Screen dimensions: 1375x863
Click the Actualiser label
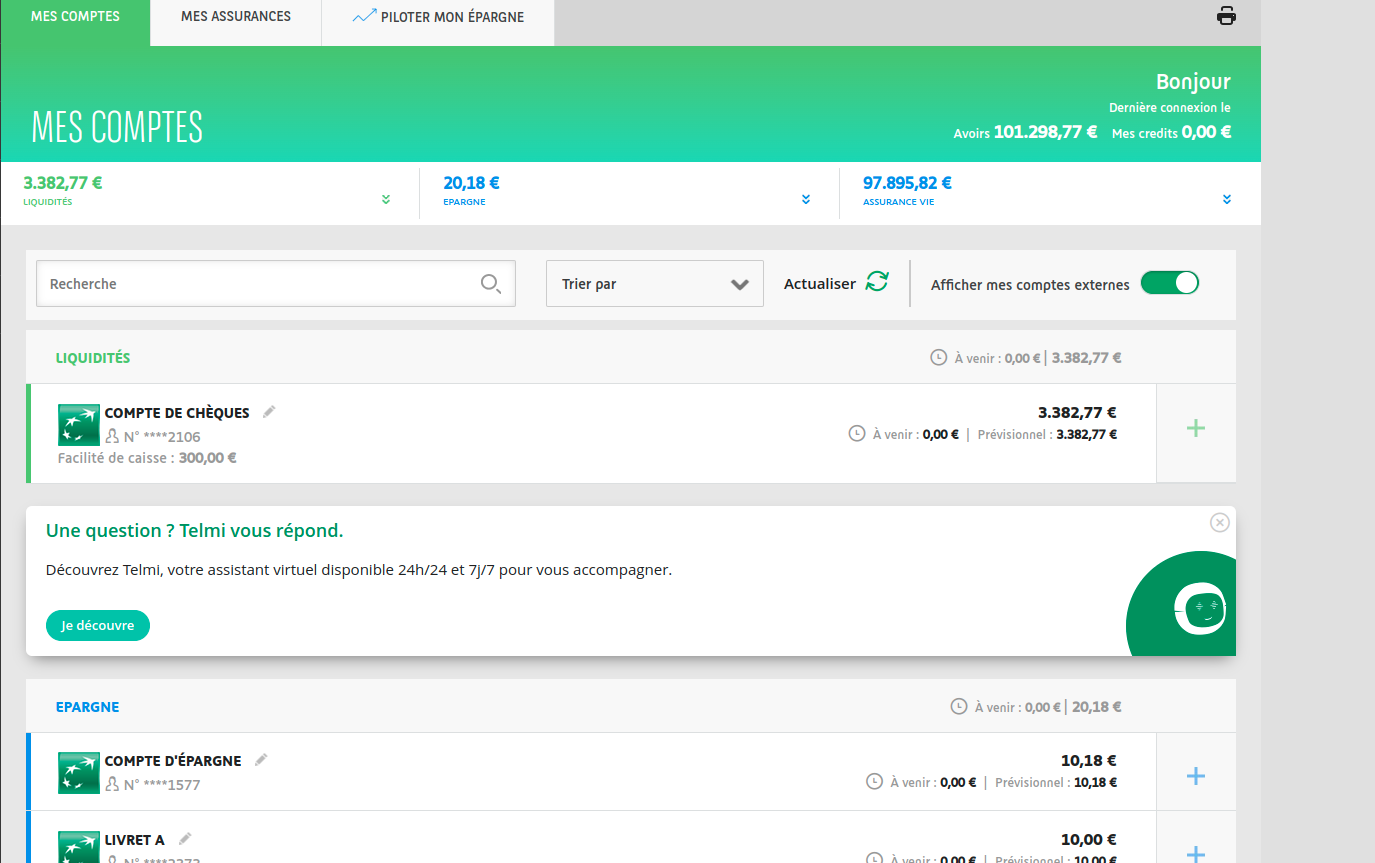(x=820, y=284)
